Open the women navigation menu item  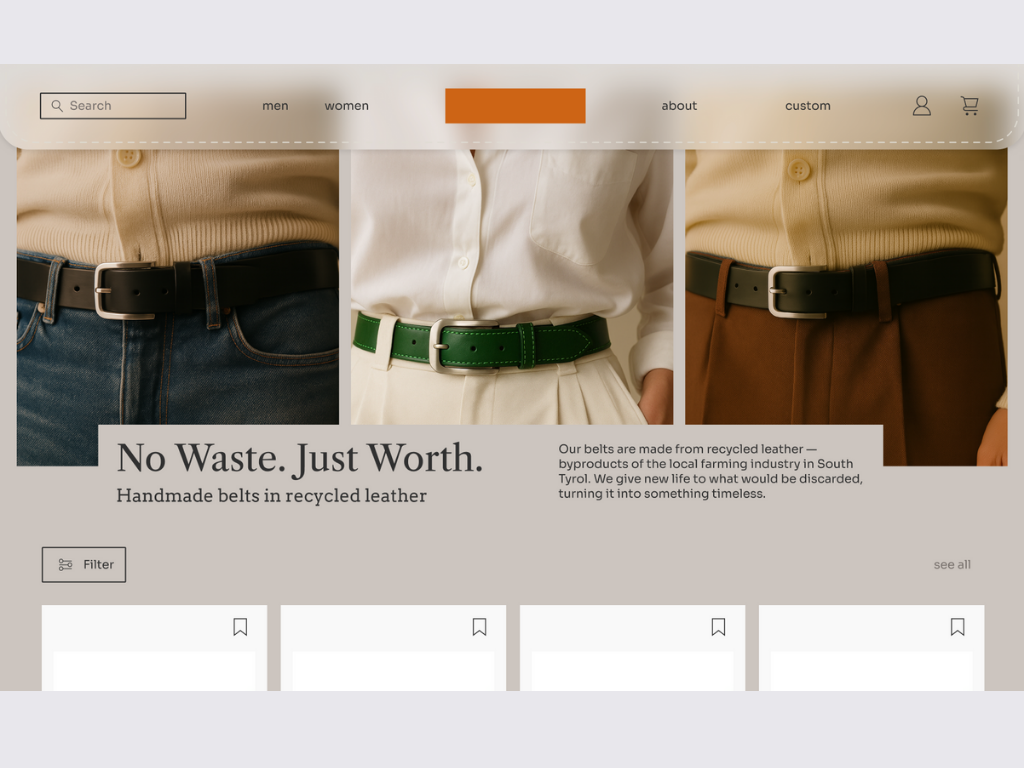(346, 106)
